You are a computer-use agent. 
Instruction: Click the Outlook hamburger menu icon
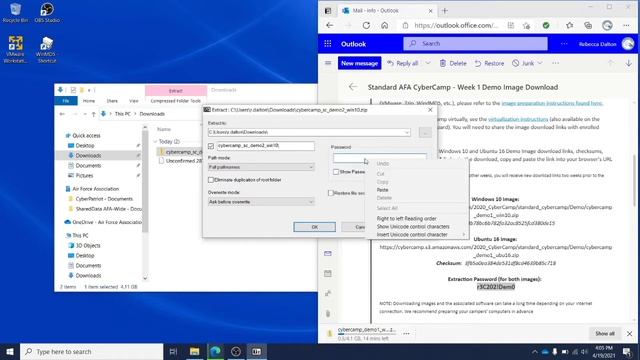coord(328,63)
